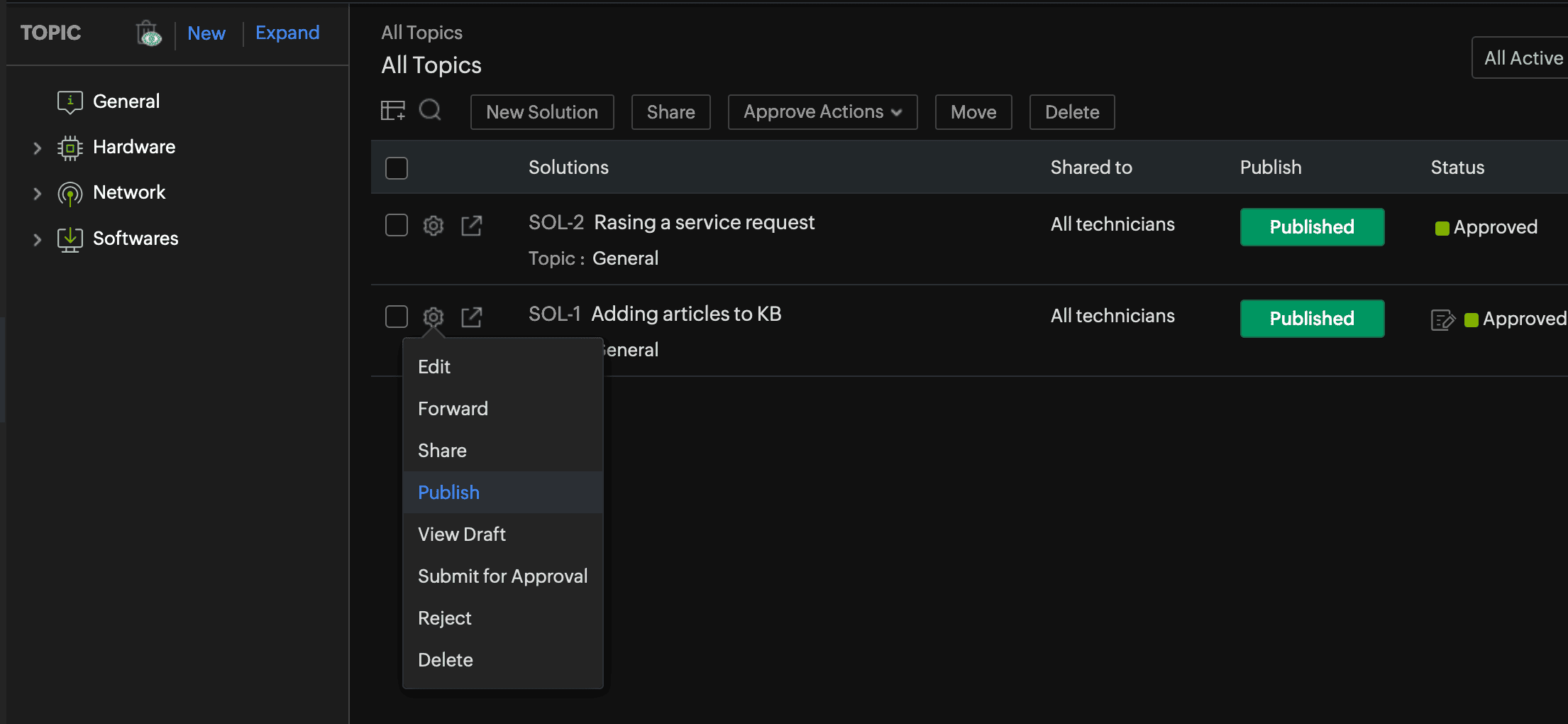Click the New Solution button
The height and width of the screenshot is (724, 1568).
click(x=541, y=111)
